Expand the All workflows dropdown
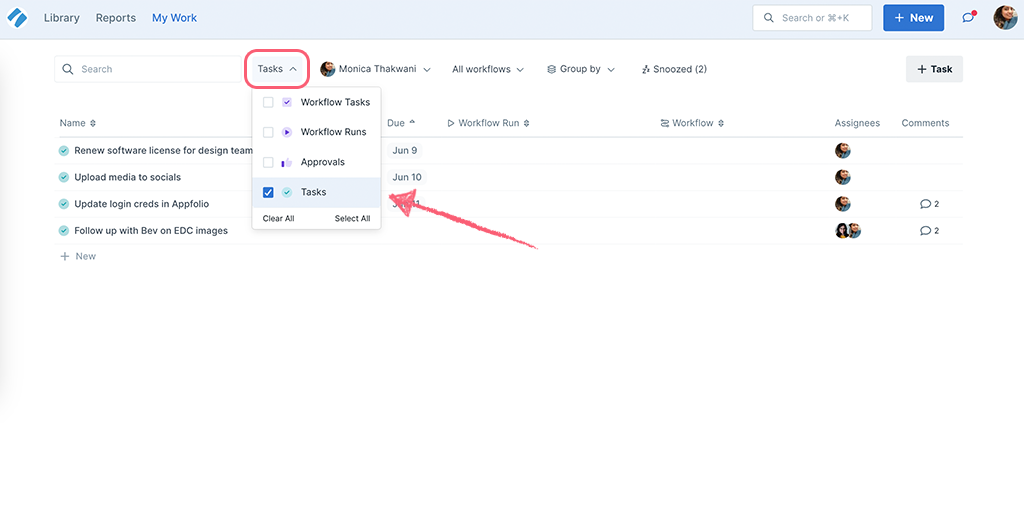 (488, 69)
